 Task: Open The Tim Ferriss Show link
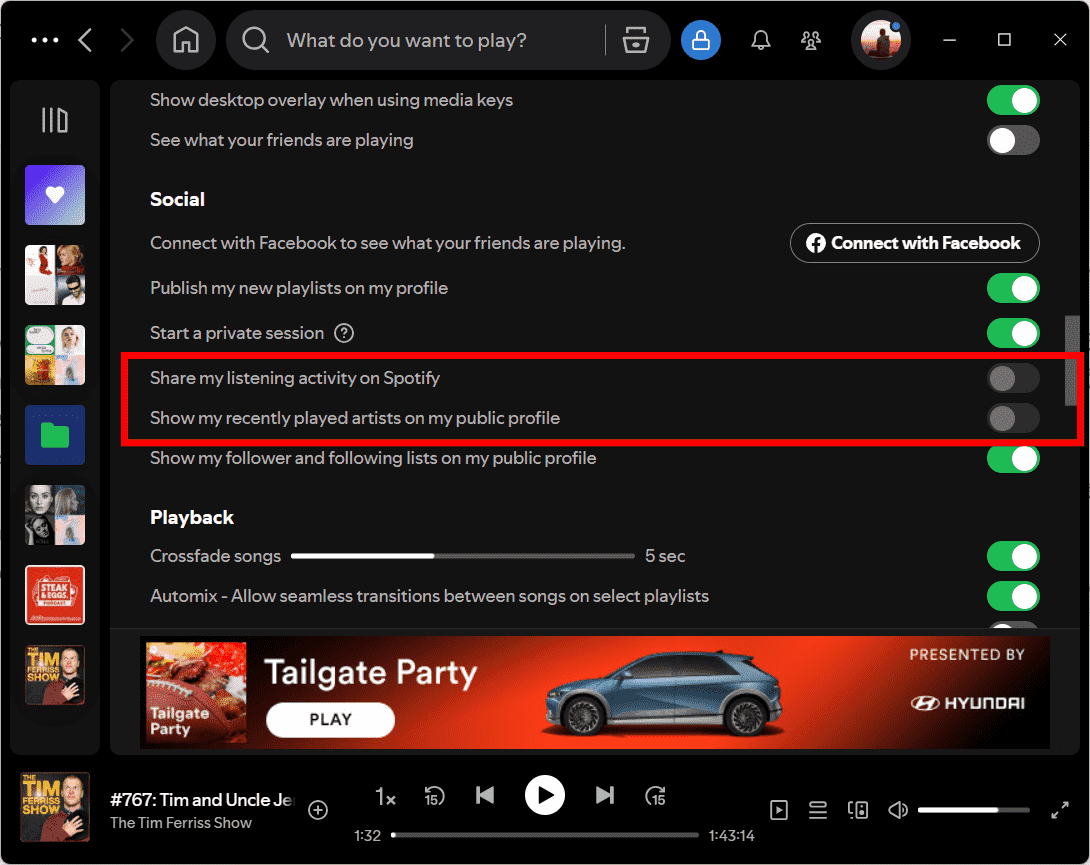(181, 823)
